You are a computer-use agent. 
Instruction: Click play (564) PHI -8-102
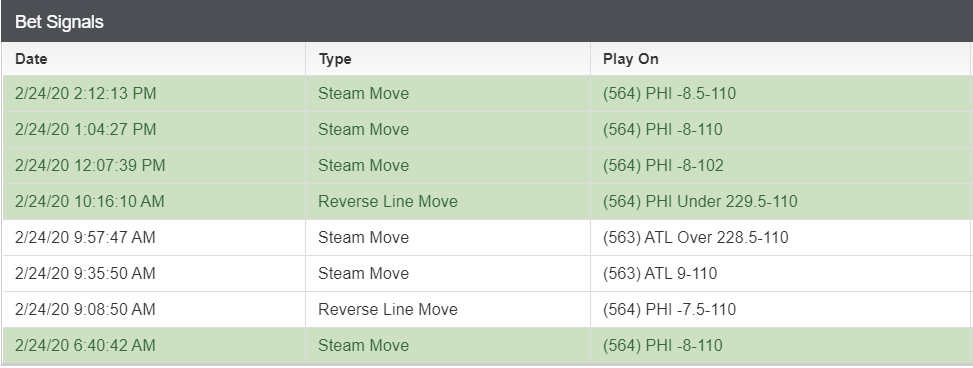pyautogui.click(x=663, y=166)
